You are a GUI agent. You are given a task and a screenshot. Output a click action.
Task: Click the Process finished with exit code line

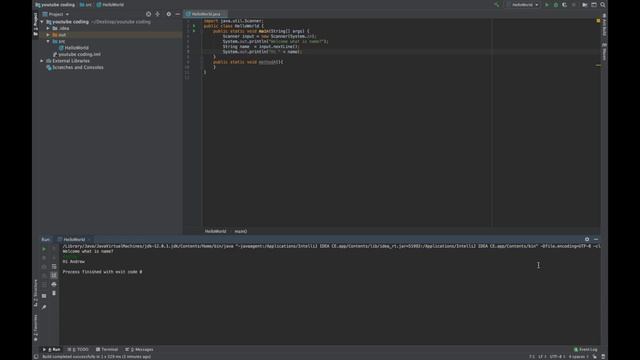(x=102, y=272)
